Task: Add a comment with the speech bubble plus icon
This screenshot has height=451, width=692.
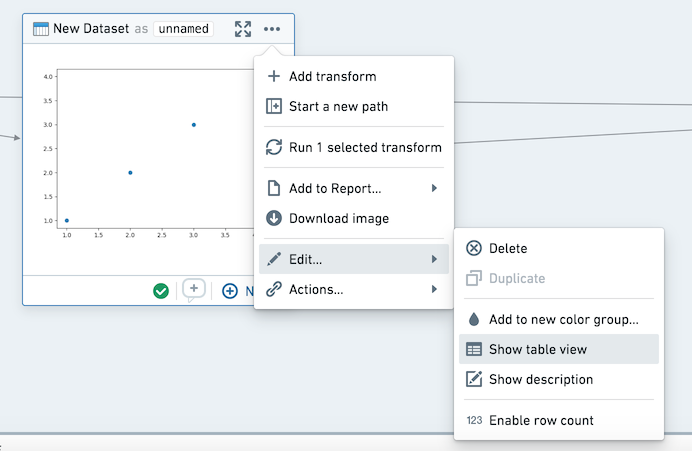Action: [x=194, y=290]
